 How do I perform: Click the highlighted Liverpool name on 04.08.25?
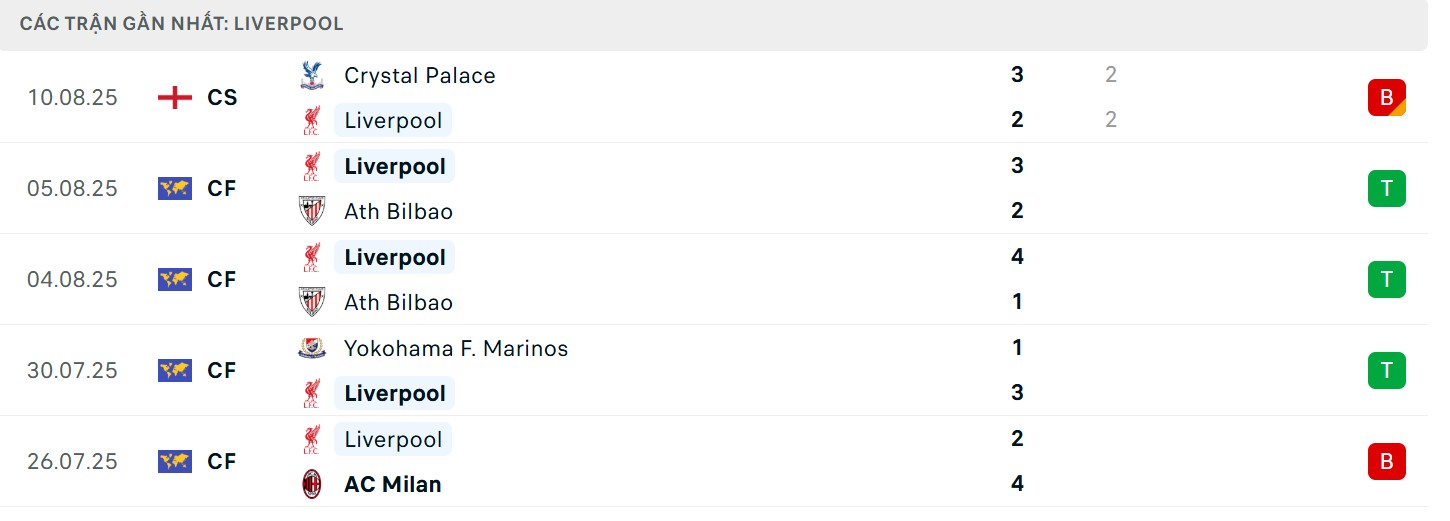[x=394, y=257]
